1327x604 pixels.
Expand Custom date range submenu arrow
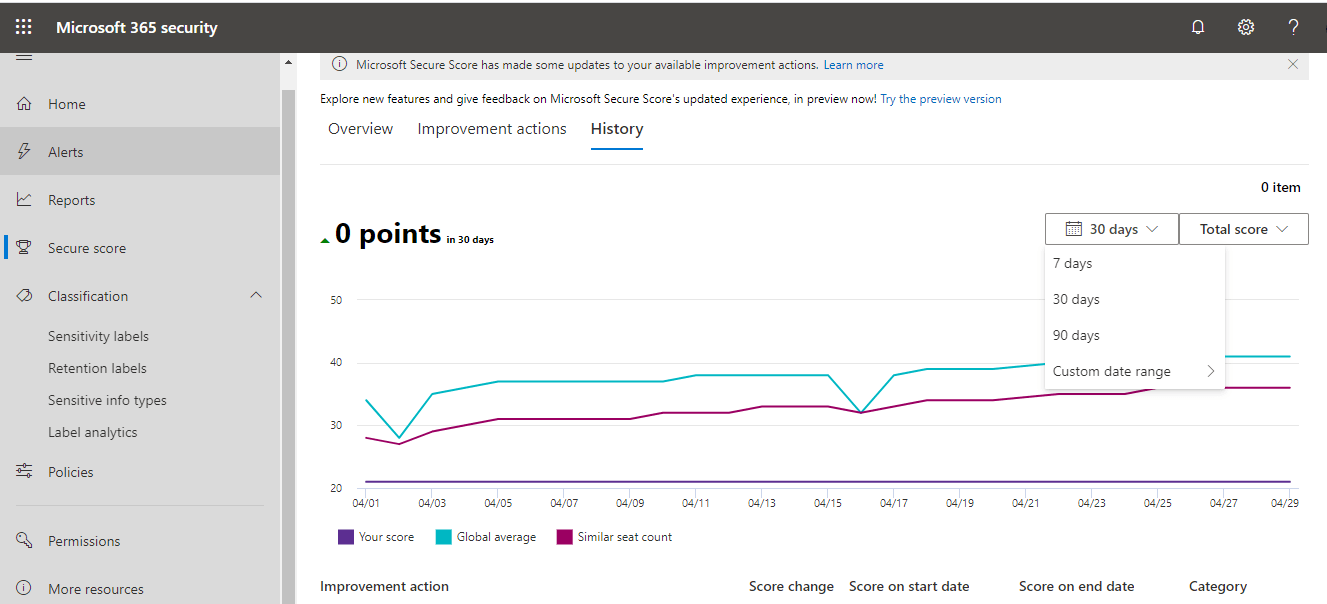1210,371
